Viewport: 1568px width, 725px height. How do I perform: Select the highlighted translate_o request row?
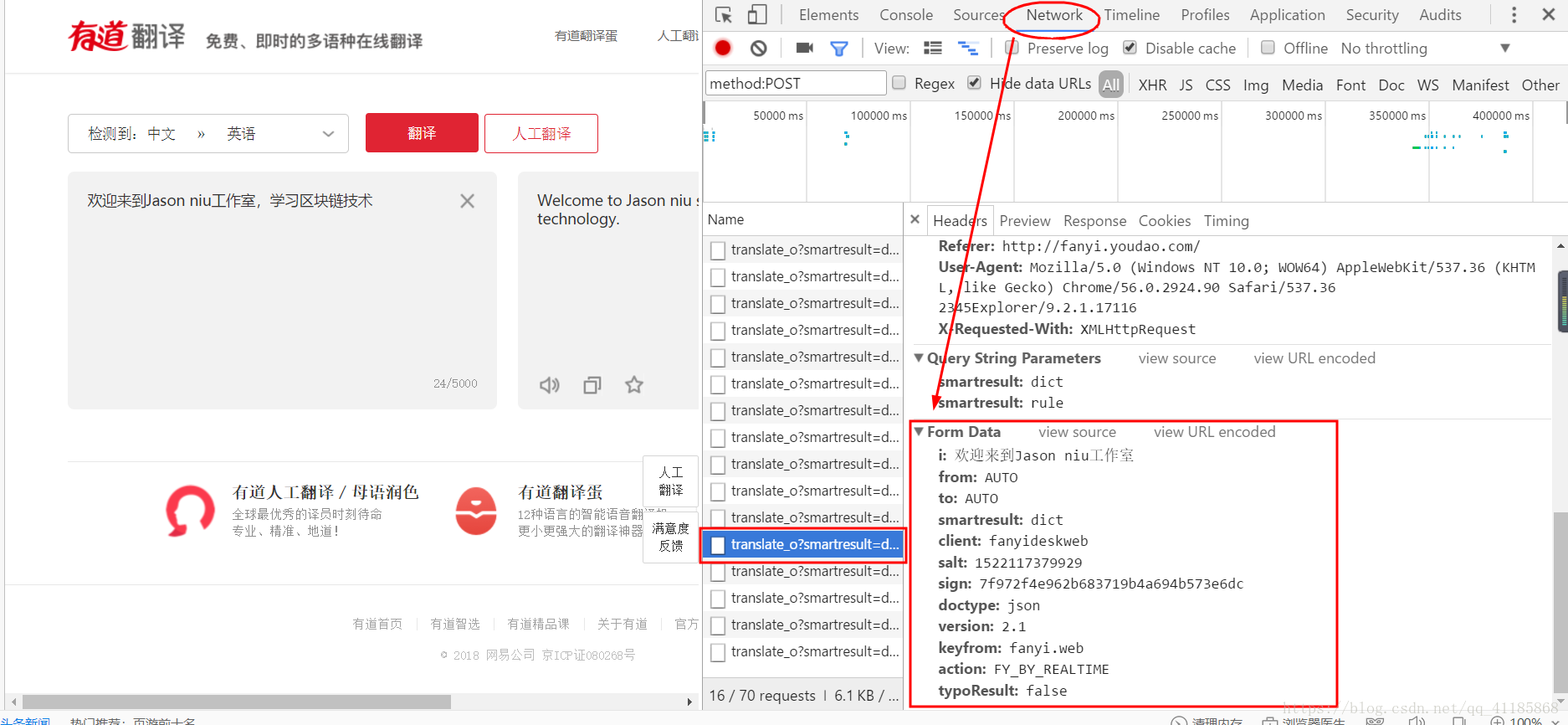point(803,544)
